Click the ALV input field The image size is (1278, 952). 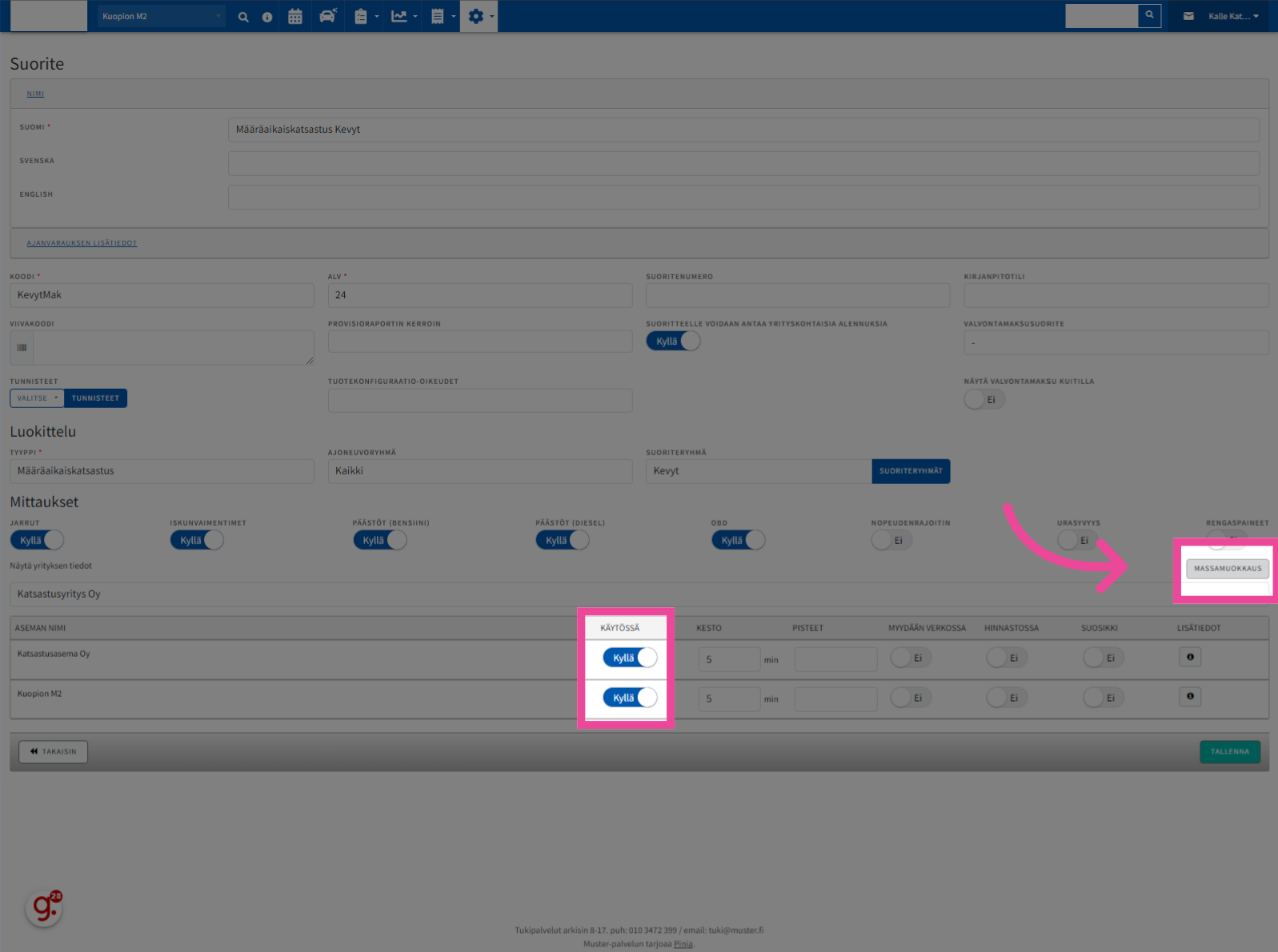(x=480, y=295)
